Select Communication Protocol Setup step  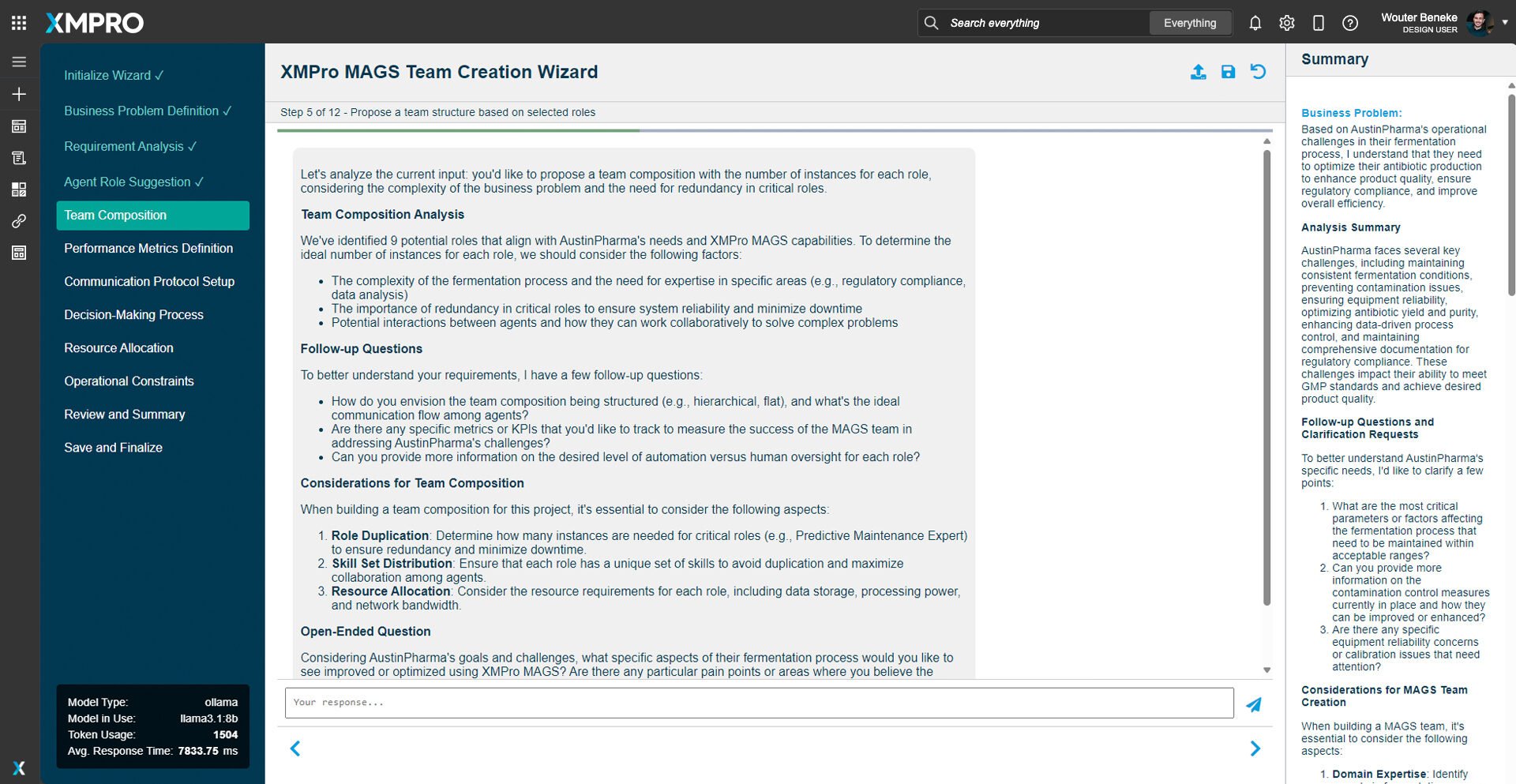point(149,281)
